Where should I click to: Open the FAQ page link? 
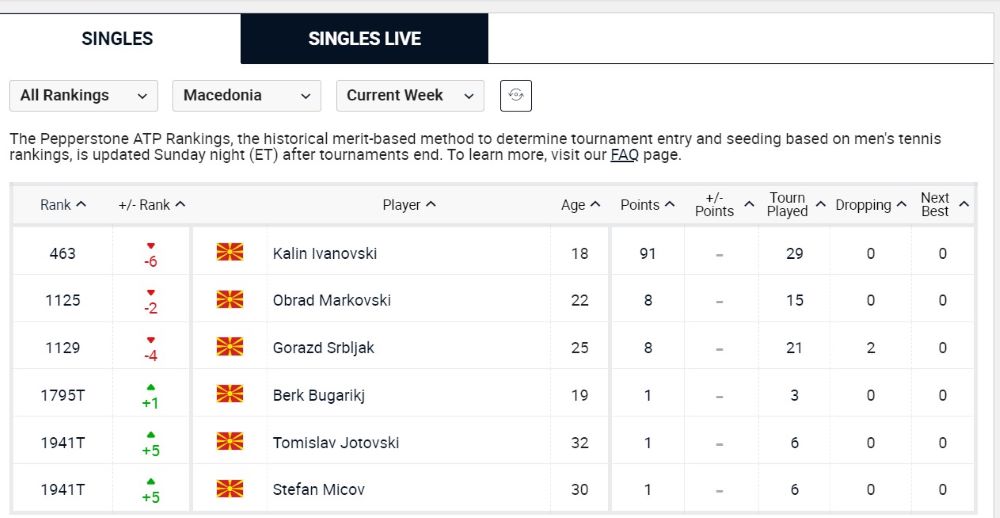click(624, 155)
